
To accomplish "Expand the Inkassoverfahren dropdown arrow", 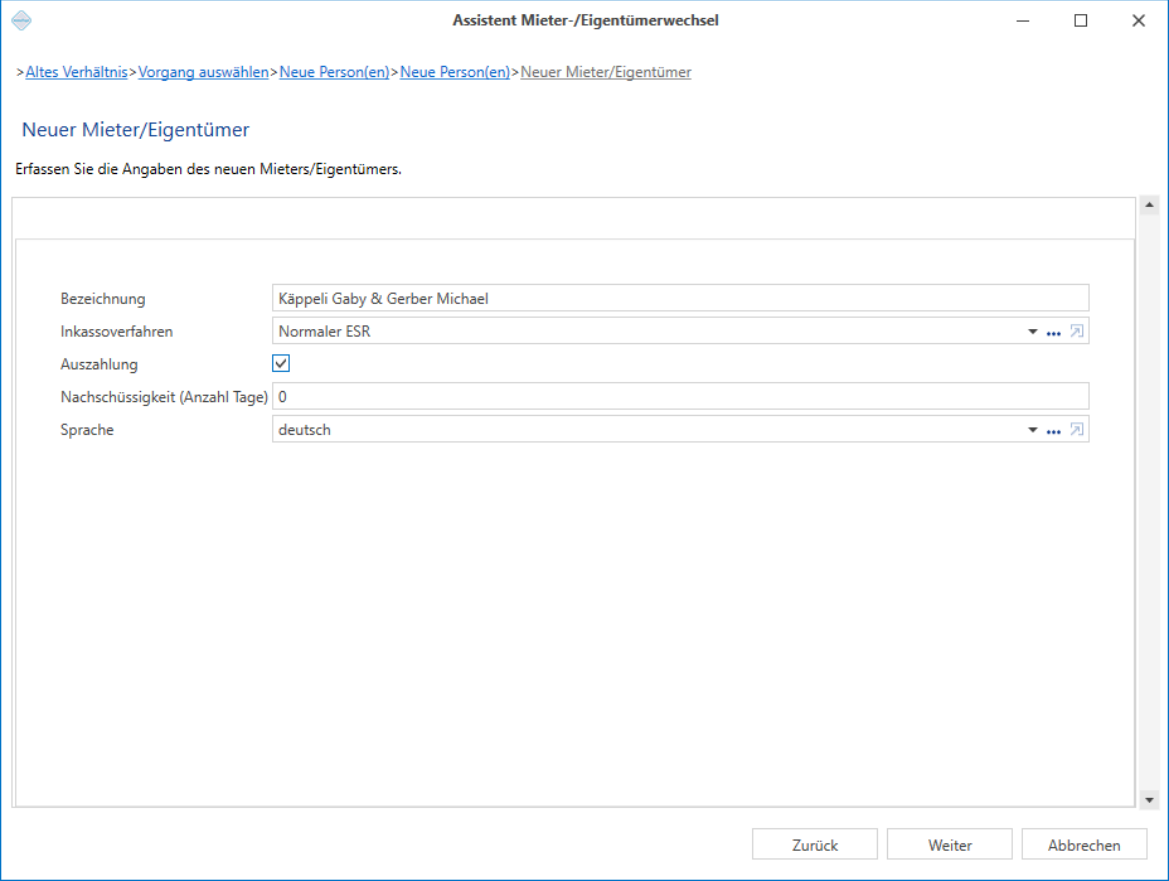I will 1033,332.
